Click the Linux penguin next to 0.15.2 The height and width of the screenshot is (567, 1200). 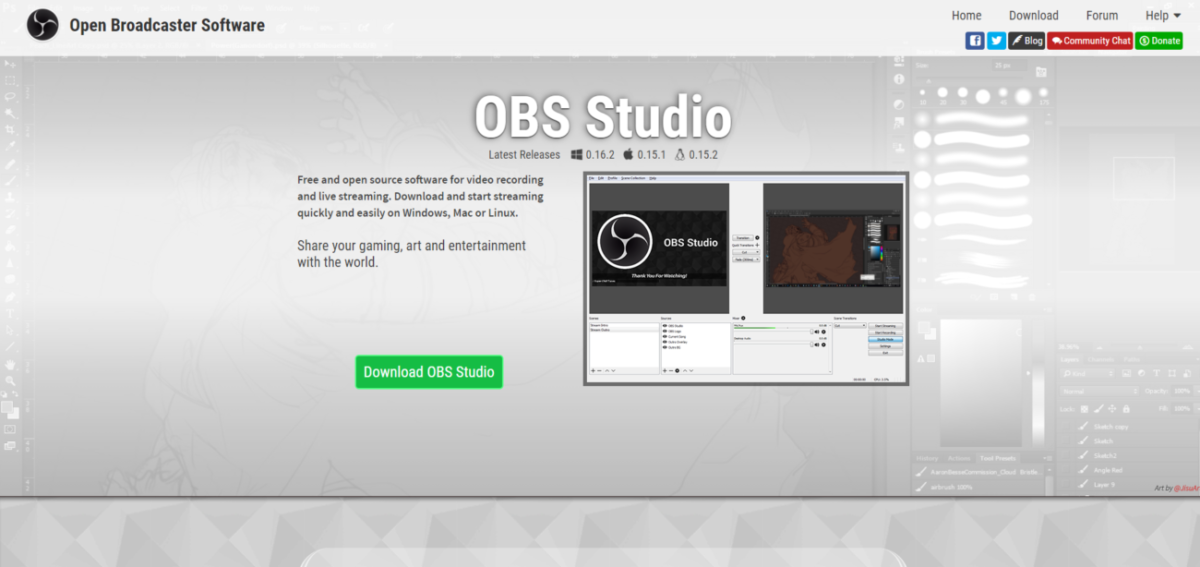[x=680, y=155]
